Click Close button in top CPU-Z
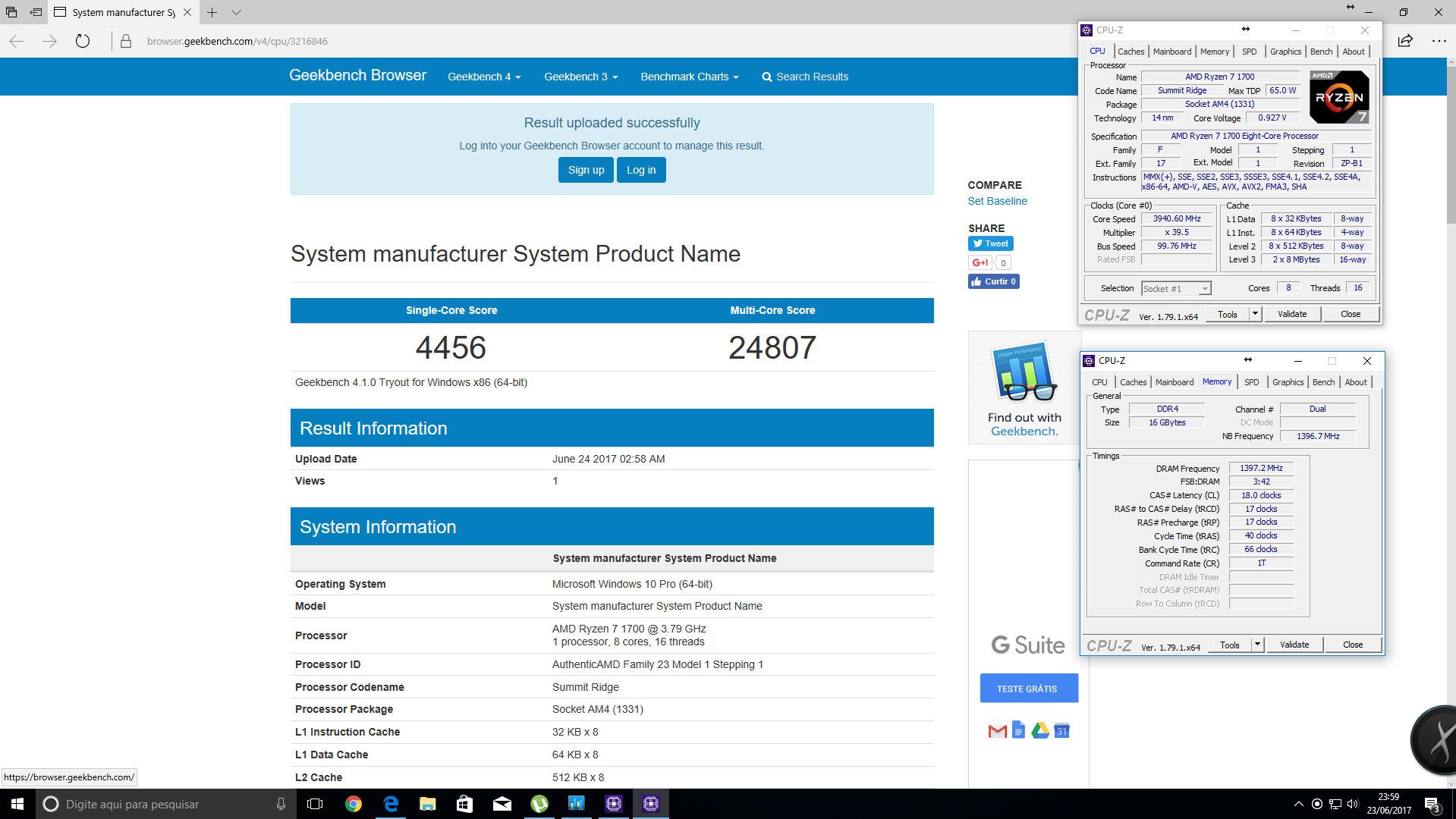Screen dimensions: 1456x819 click(1351, 315)
